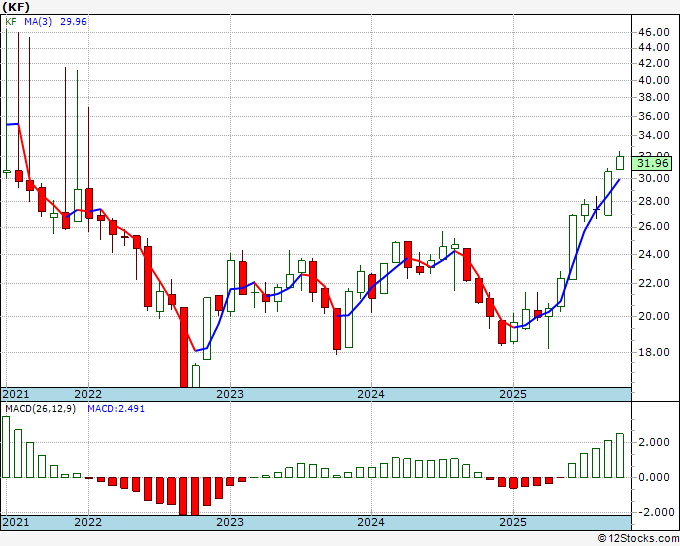Click 2025 on the price chart timeline
Screen dimensions: 680x546
point(513,394)
